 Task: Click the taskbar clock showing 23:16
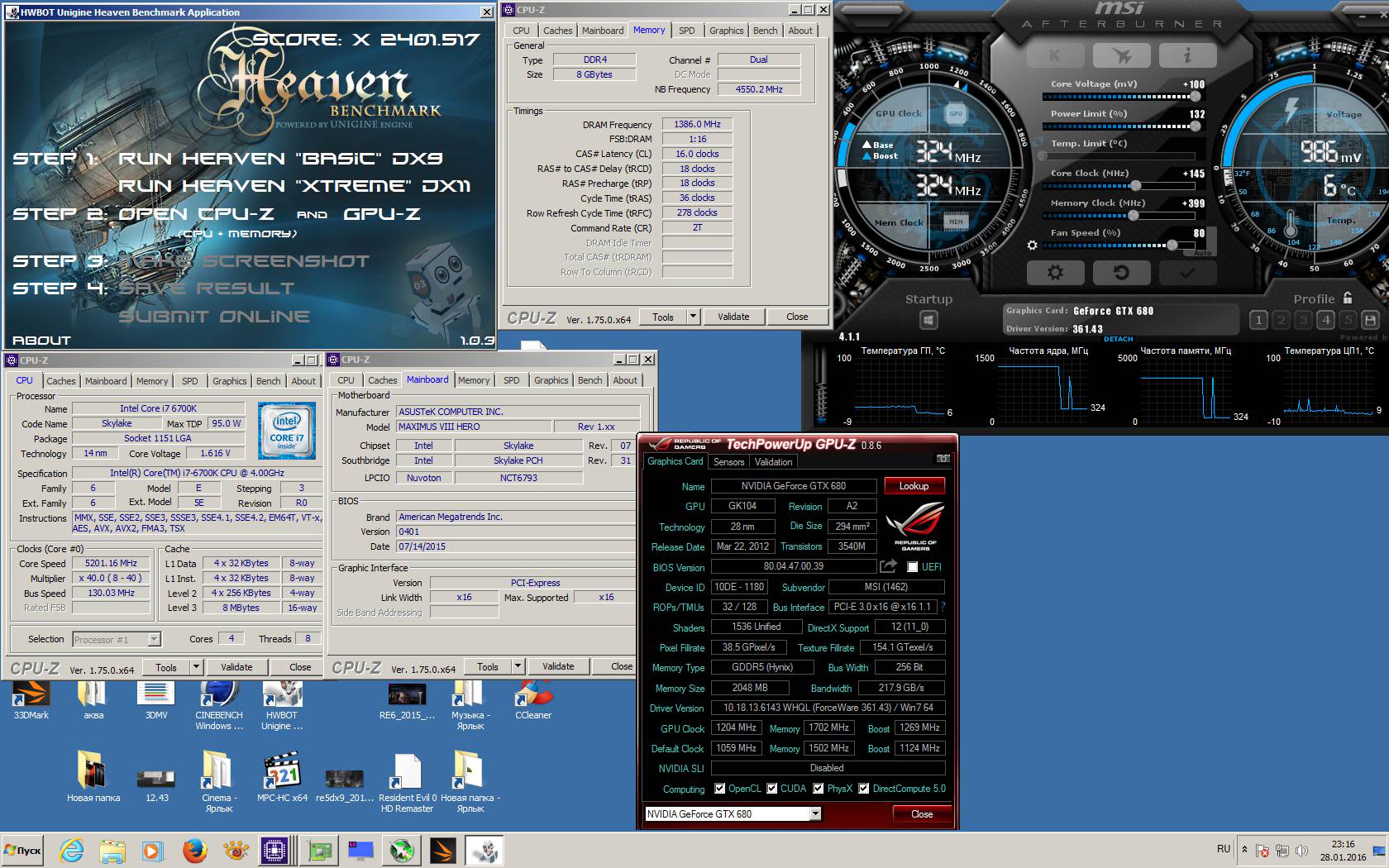click(1344, 844)
